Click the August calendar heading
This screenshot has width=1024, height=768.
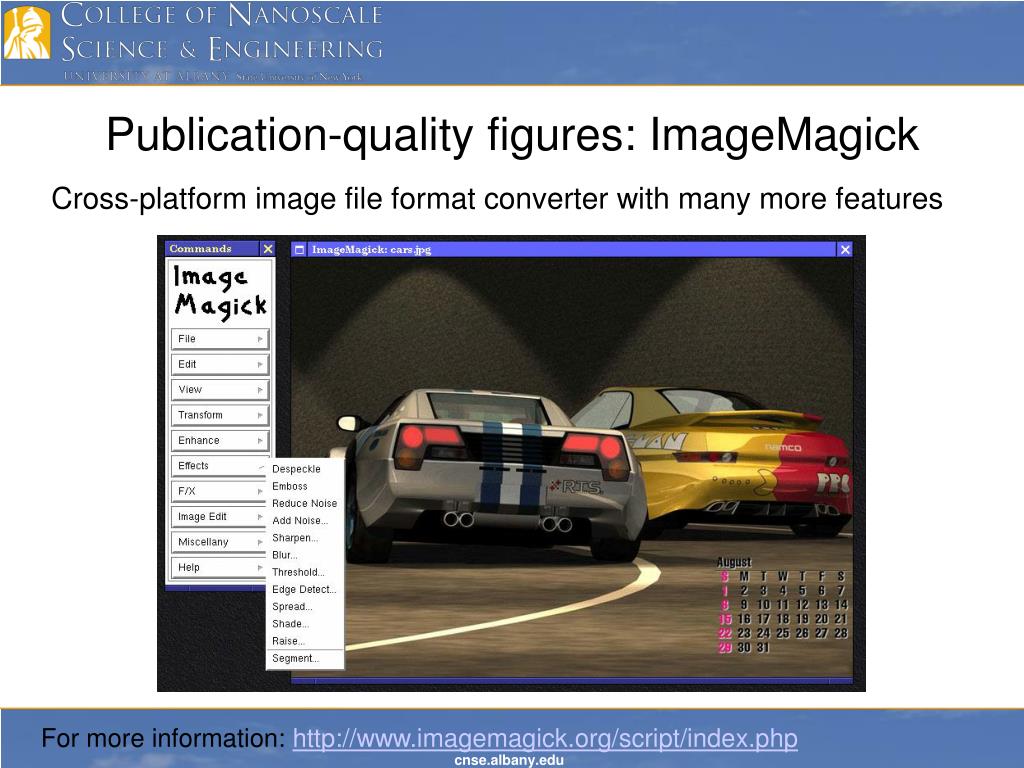[734, 562]
